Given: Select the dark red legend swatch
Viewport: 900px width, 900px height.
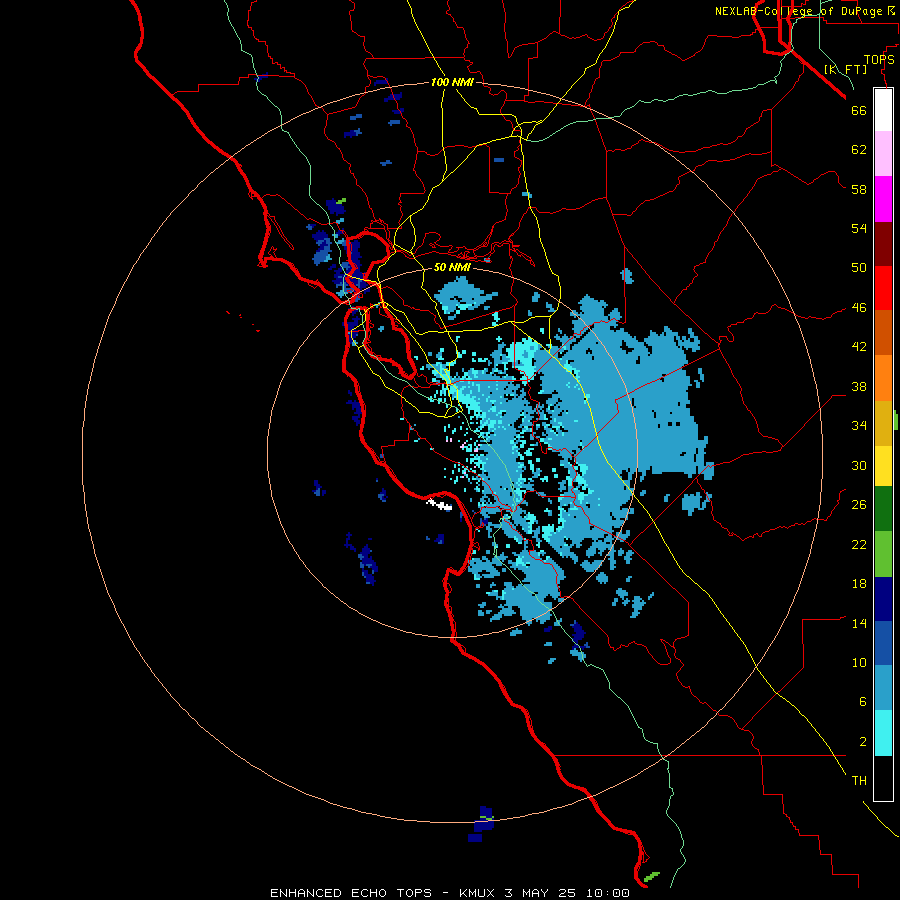Looking at the screenshot, I should (883, 244).
